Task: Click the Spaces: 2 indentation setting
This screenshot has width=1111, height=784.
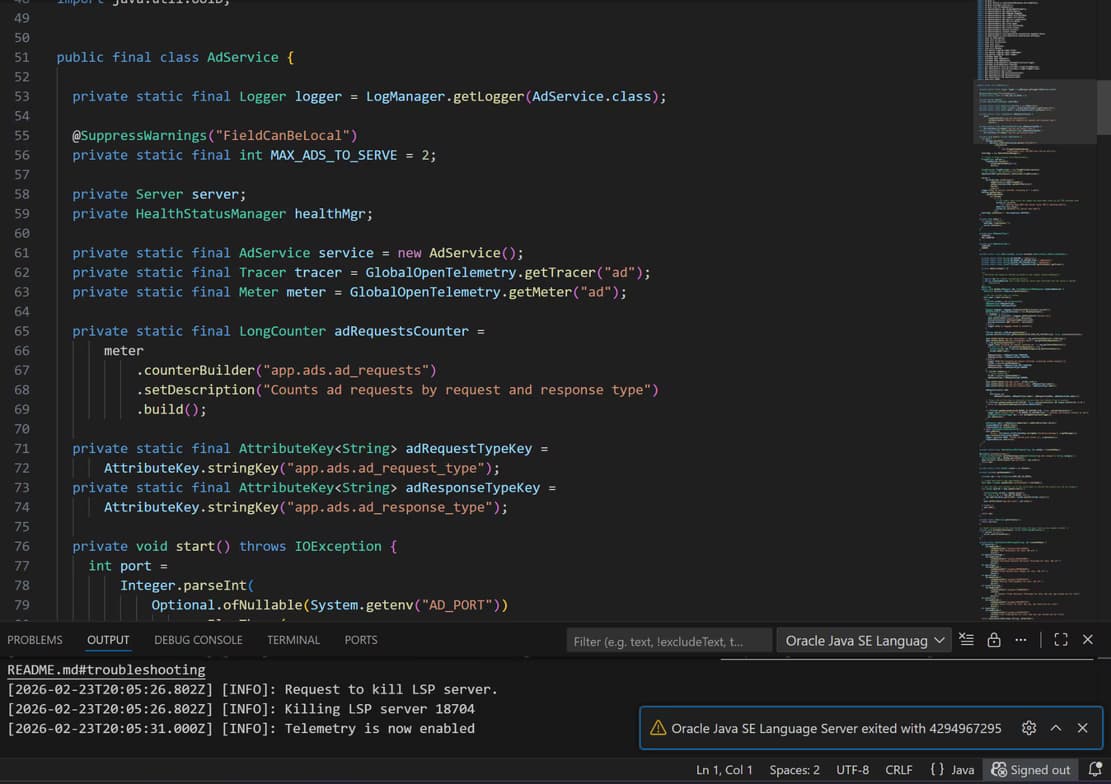Action: (x=794, y=770)
